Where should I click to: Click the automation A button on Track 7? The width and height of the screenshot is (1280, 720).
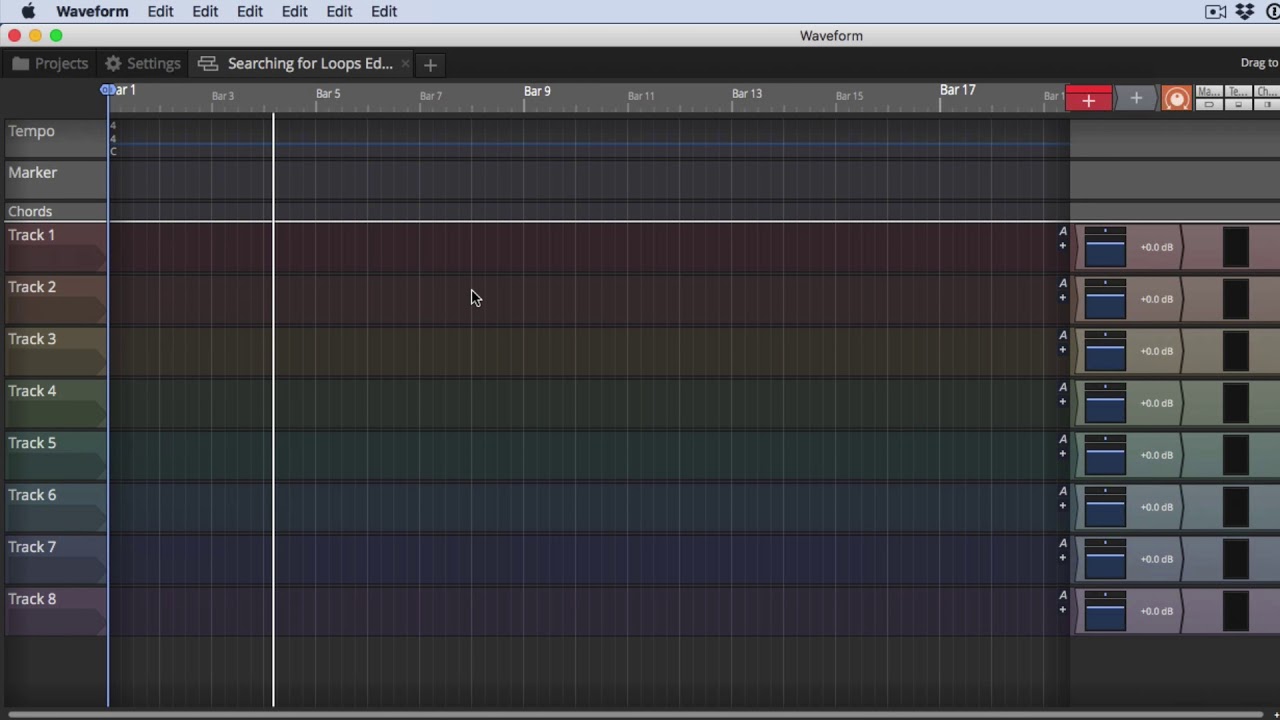1063,543
